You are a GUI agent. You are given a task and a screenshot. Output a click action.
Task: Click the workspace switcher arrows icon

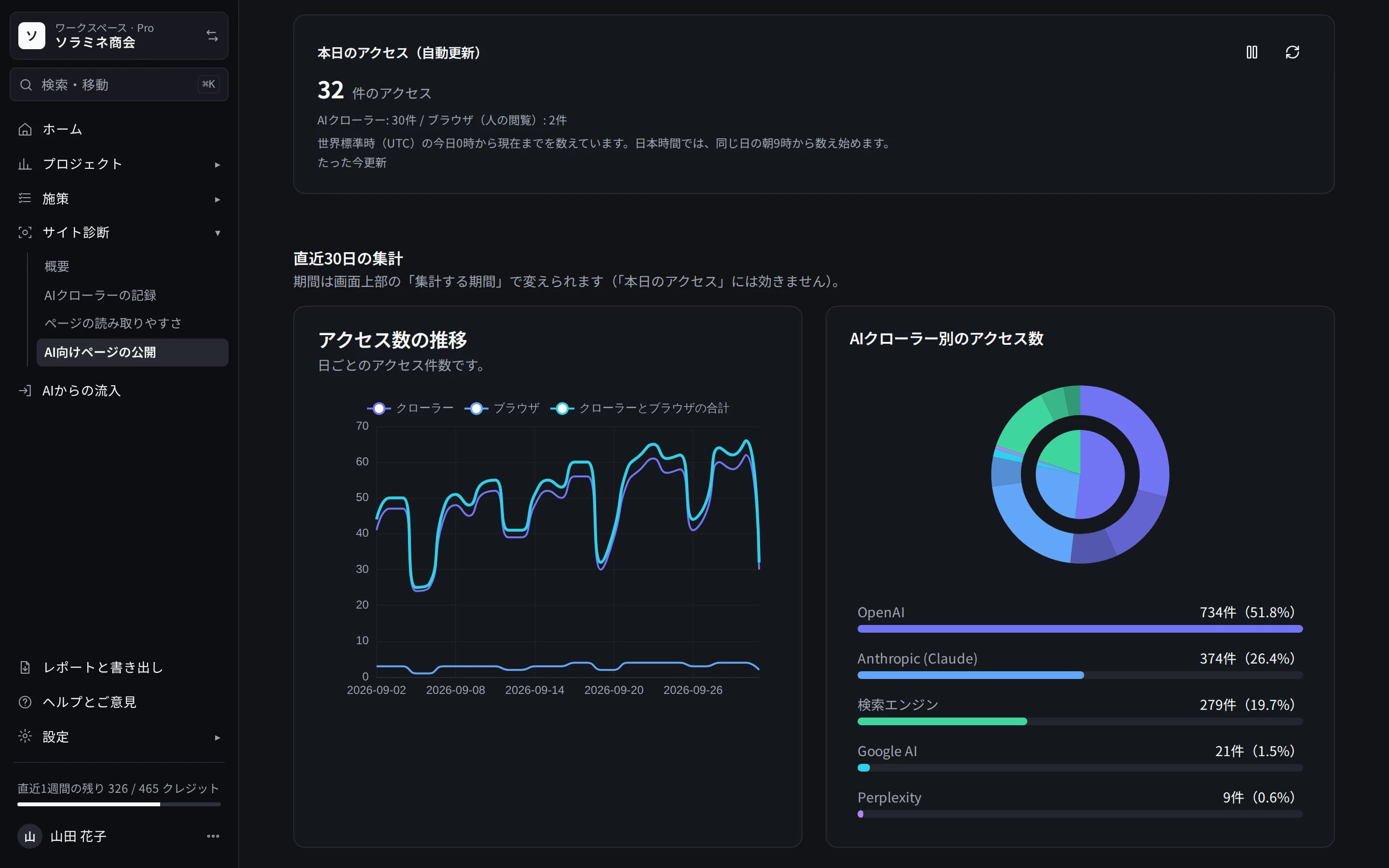click(212, 36)
